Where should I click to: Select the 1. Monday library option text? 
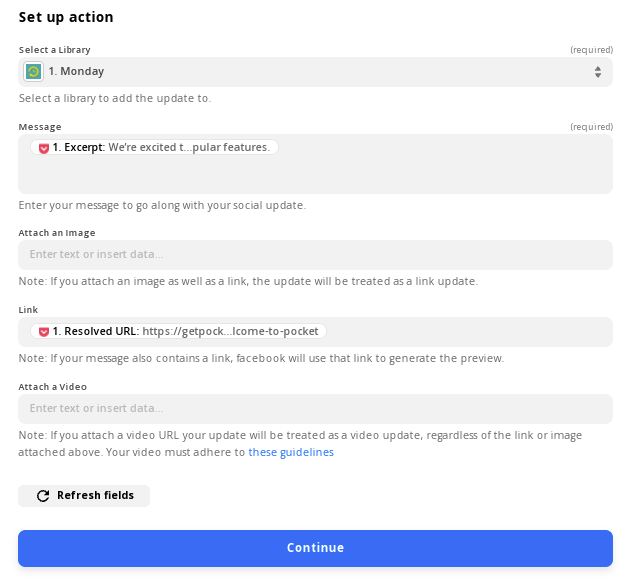[x=76, y=71]
